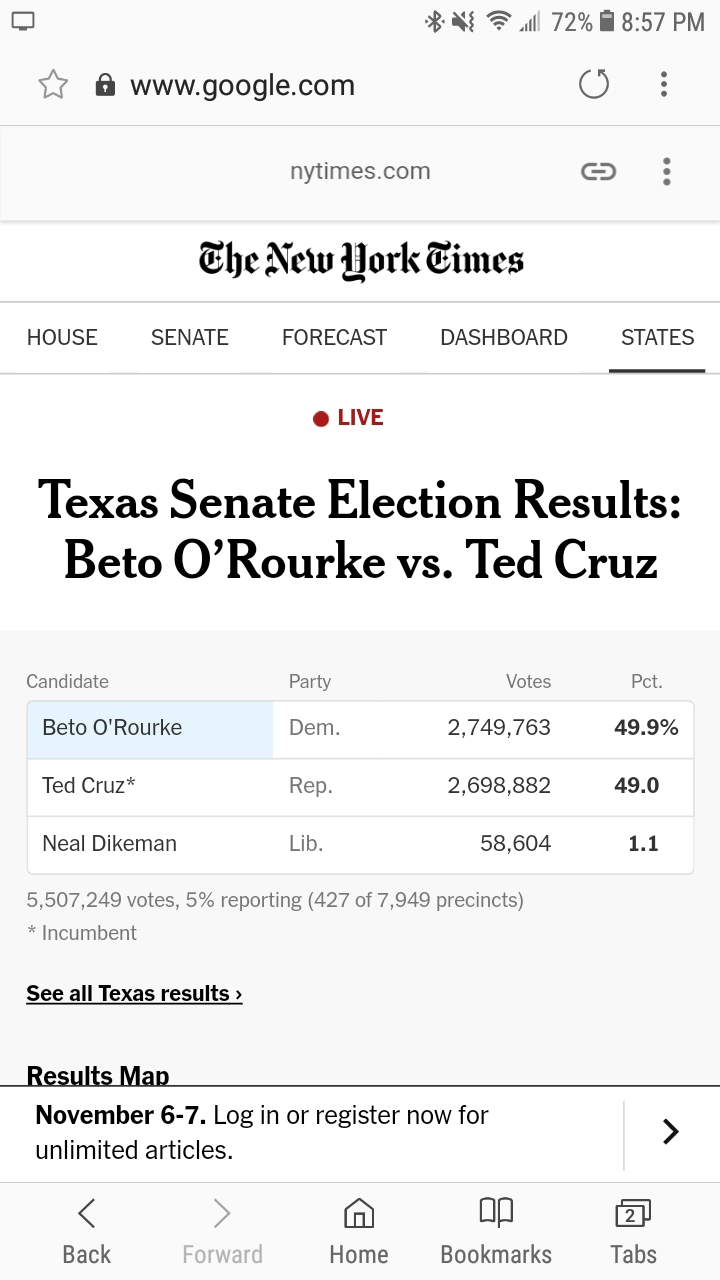This screenshot has height=1280, width=720.
Task: Open the FORECAST tab
Action: (334, 338)
